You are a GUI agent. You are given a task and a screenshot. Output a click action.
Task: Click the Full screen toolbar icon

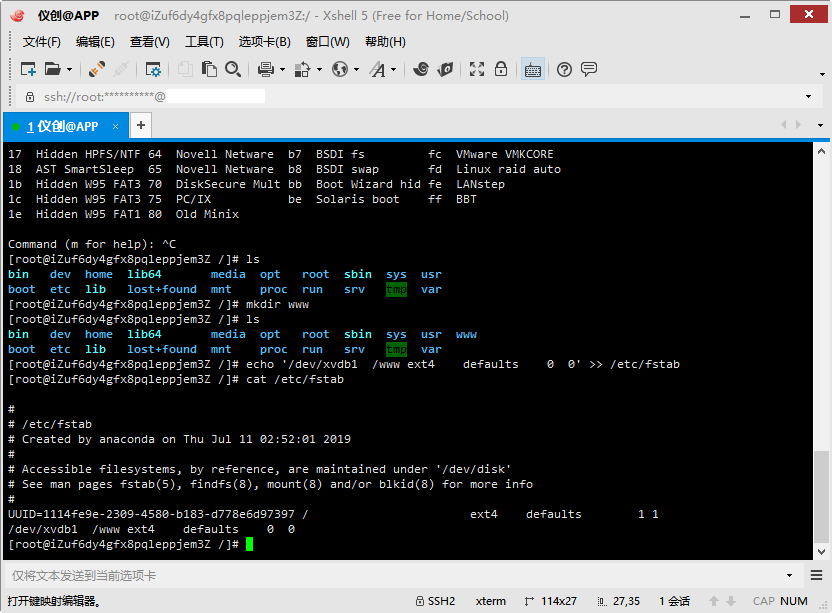(476, 69)
